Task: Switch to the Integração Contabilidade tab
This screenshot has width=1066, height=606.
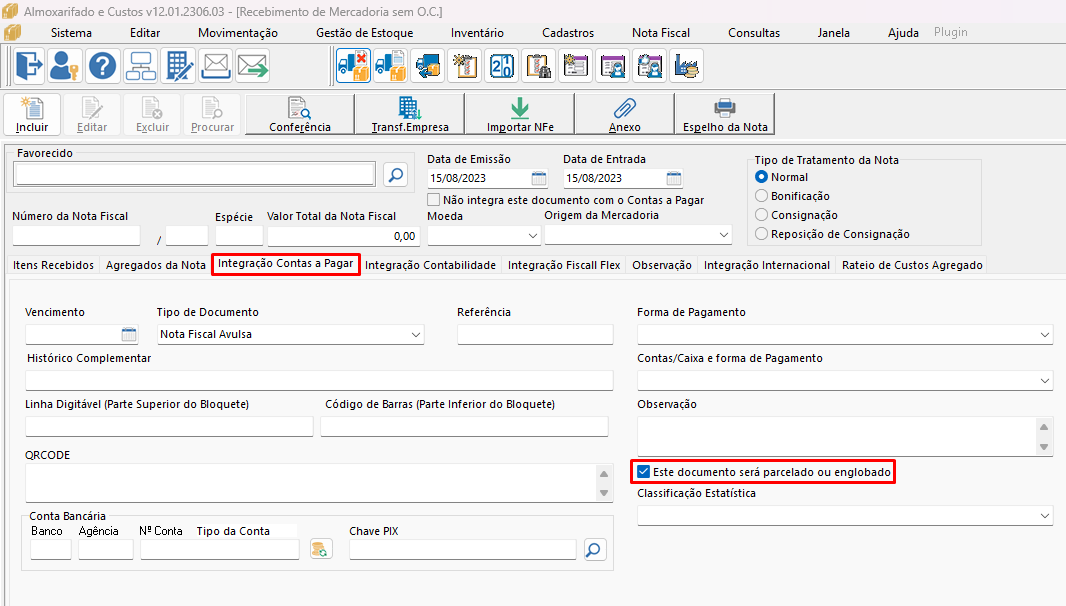Action: tap(430, 265)
